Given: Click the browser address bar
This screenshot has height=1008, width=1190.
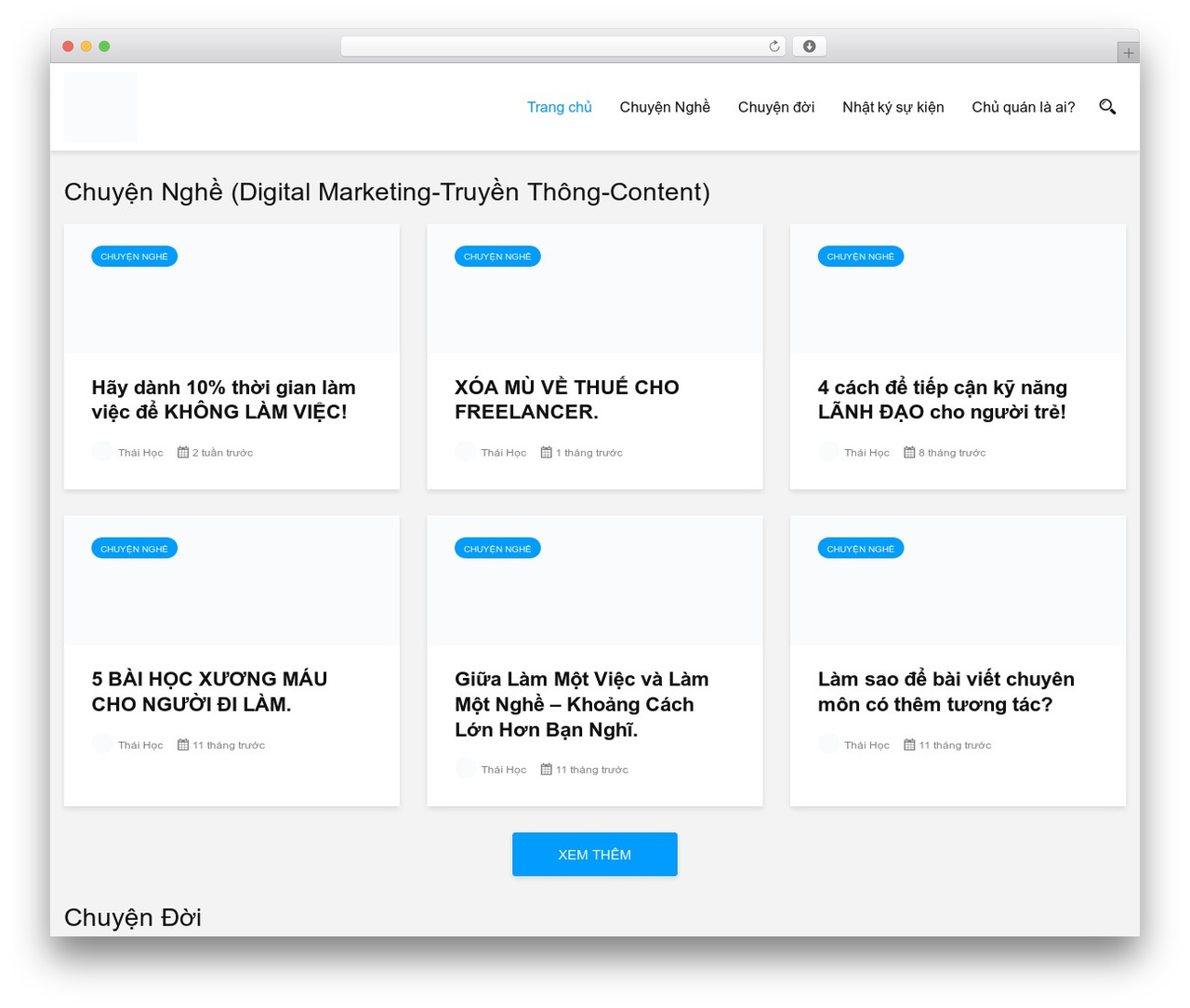Looking at the screenshot, I should tap(563, 46).
